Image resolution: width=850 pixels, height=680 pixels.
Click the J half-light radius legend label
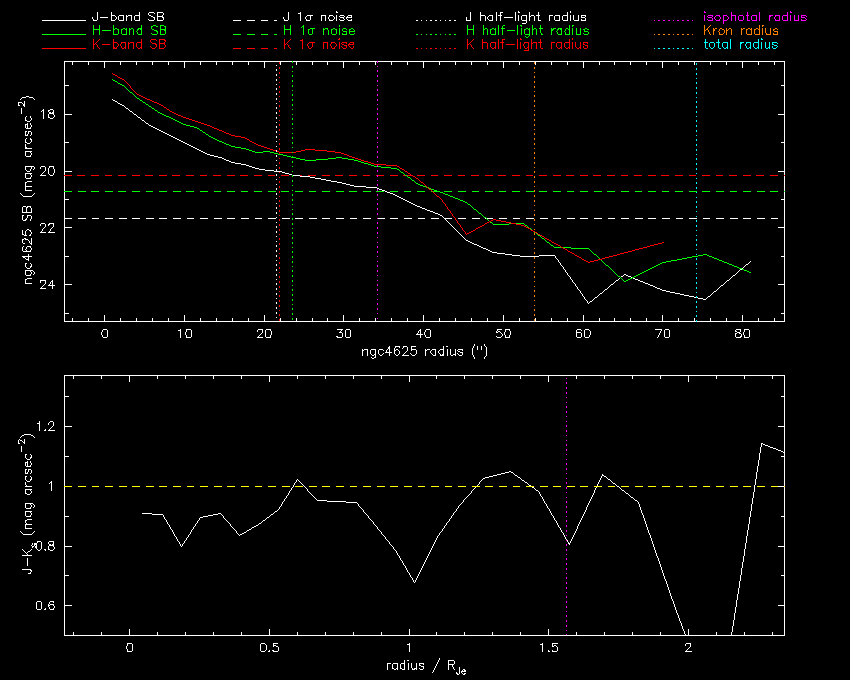pyautogui.click(x=526, y=19)
